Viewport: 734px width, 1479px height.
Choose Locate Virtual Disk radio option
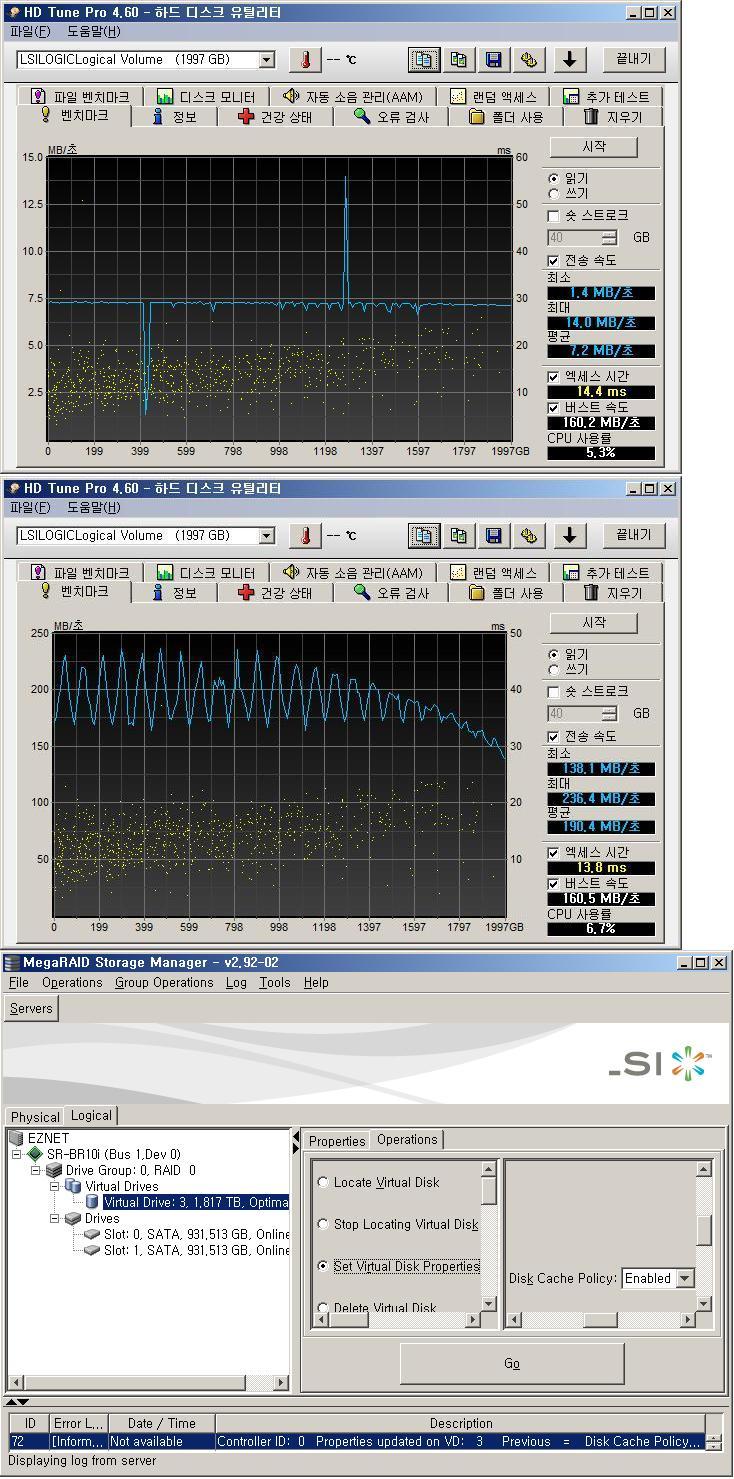[x=323, y=1182]
